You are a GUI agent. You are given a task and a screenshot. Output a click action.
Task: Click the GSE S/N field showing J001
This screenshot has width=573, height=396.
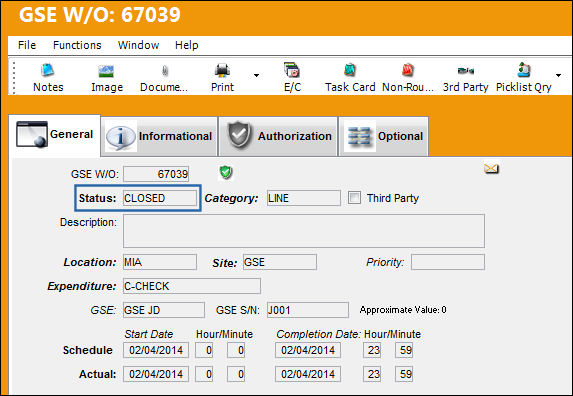(x=308, y=310)
